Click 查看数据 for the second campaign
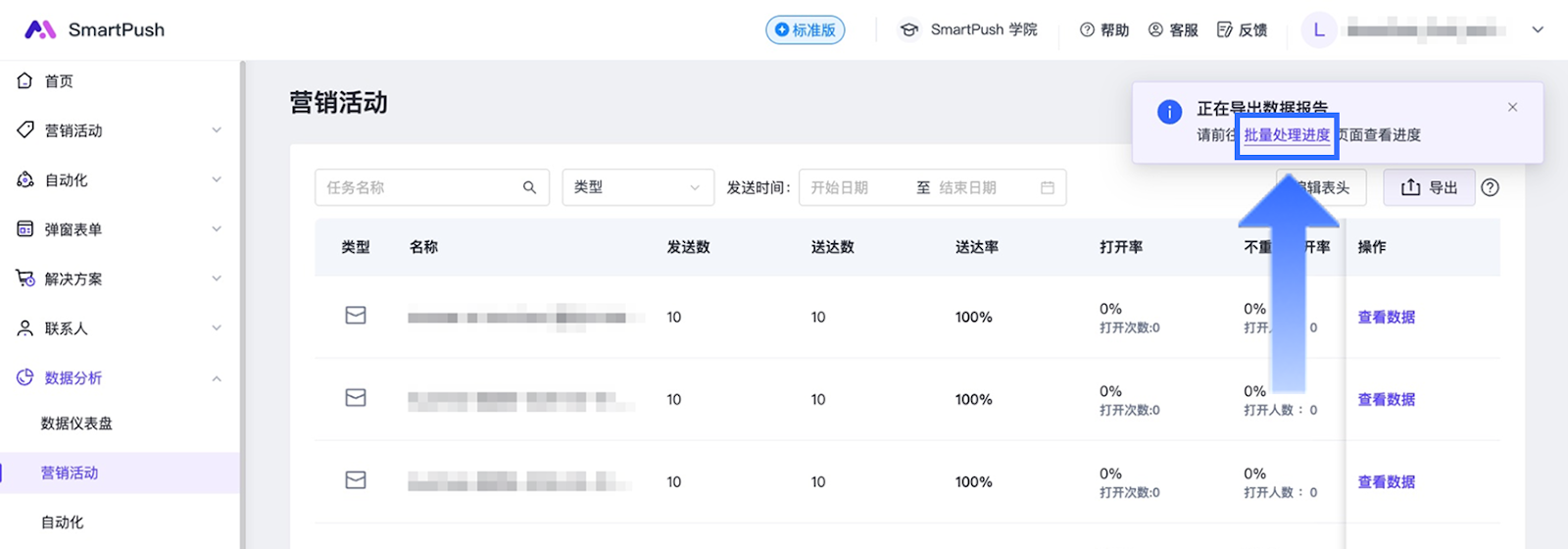The image size is (1568, 549). pos(1386,399)
